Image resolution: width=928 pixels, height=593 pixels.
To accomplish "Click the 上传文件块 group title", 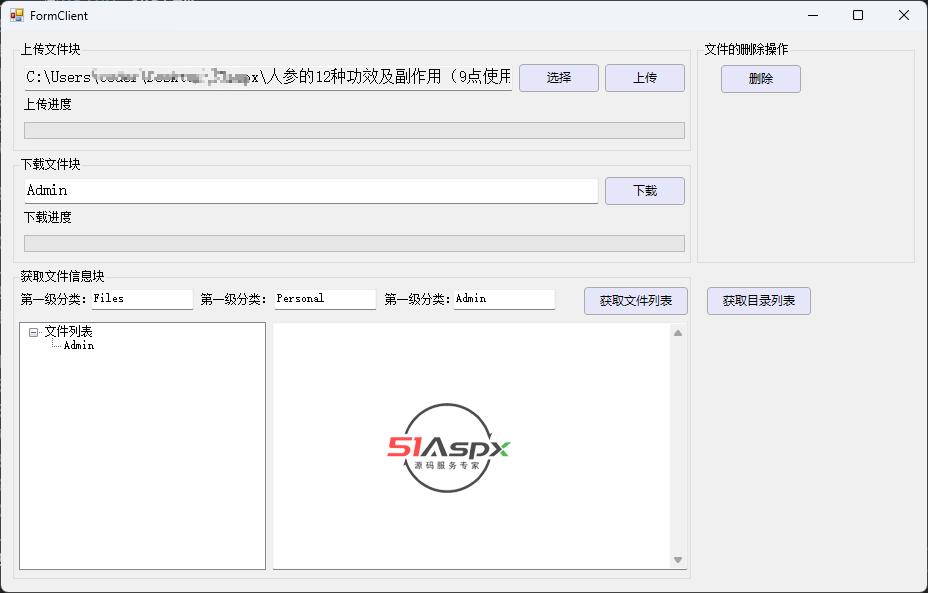I will 50,49.
